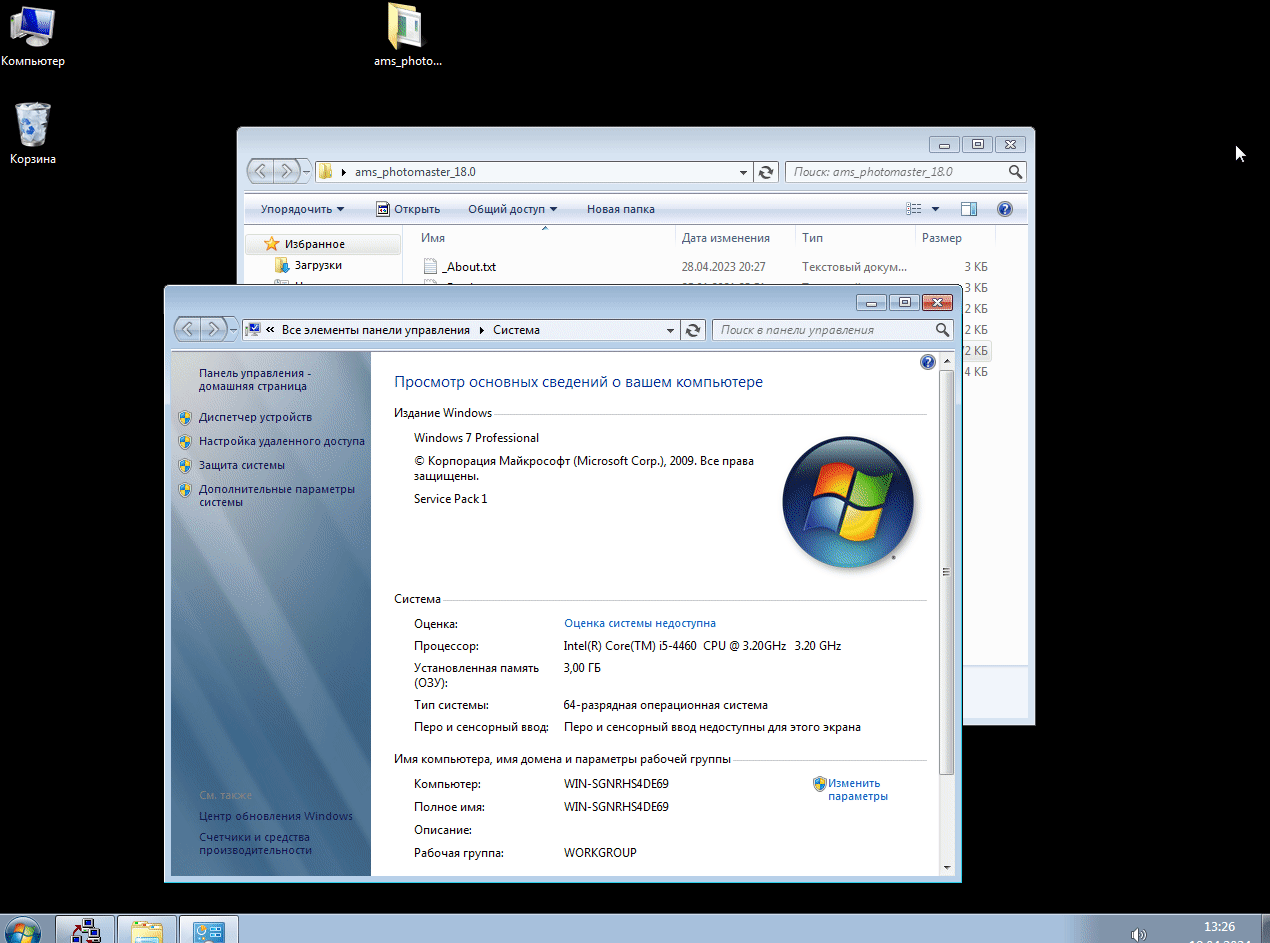
Task: Click Изменить параметры link
Action: tap(857, 790)
